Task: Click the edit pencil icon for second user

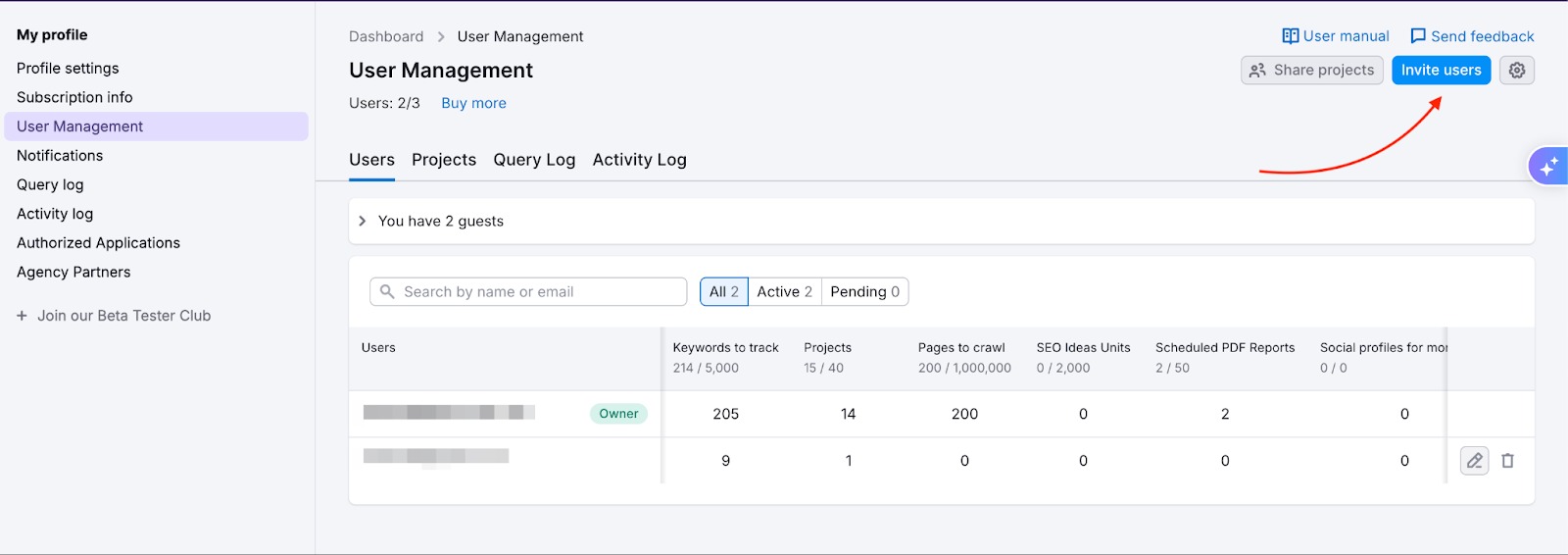Action: tap(1474, 461)
